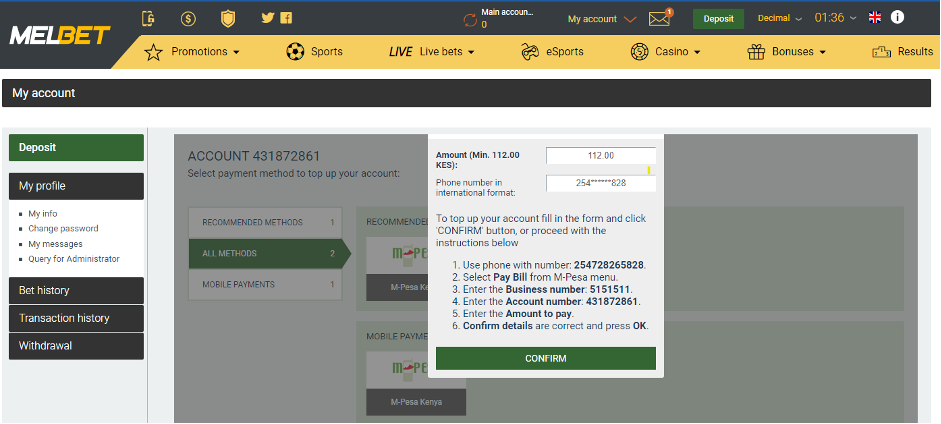Click the Melbet logo
Viewport: 941px width, 424px height.
tap(60, 35)
